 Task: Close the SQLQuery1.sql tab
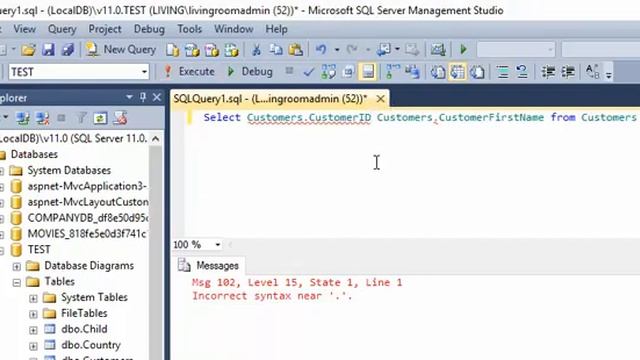click(380, 99)
